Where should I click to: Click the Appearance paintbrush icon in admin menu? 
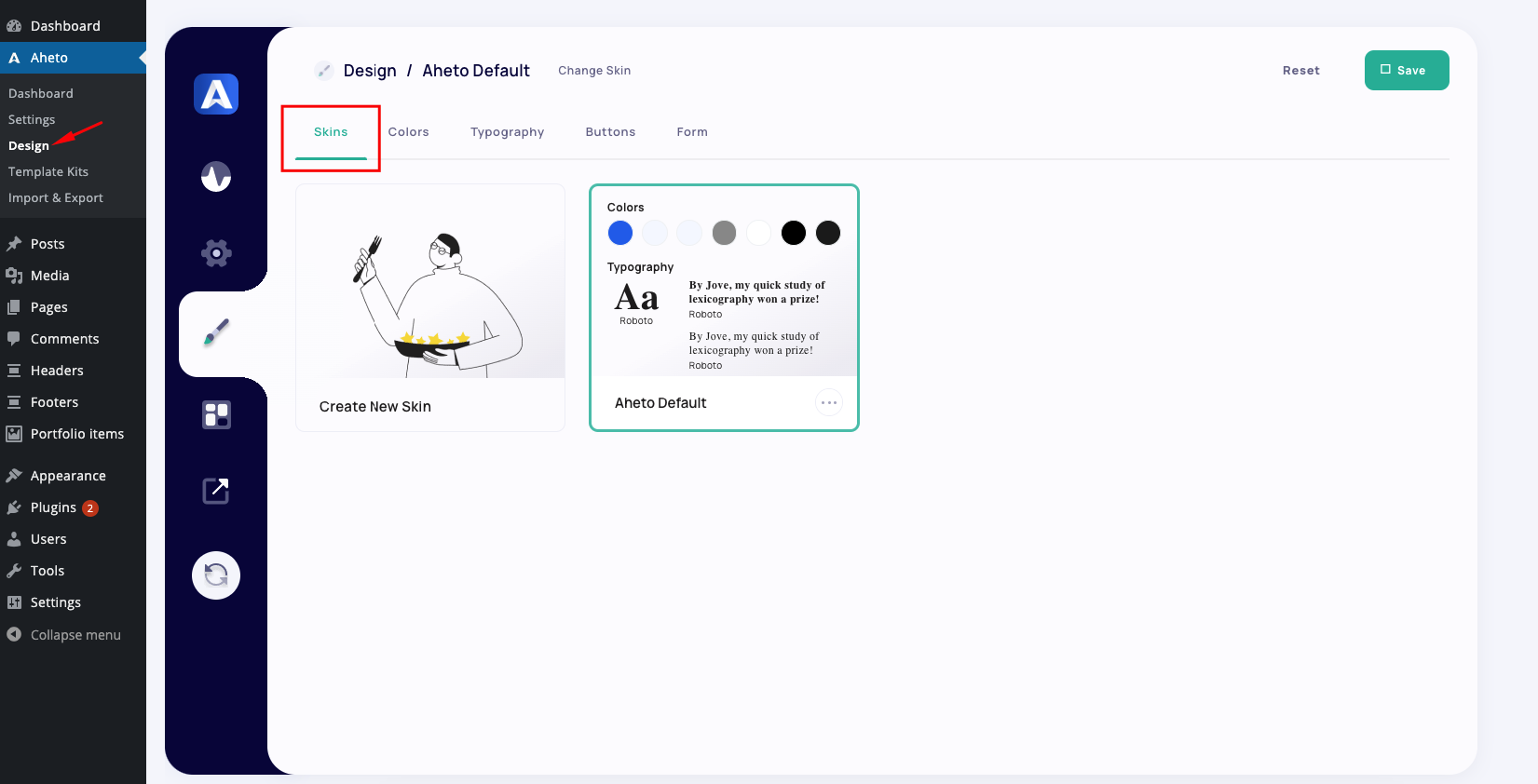point(14,476)
